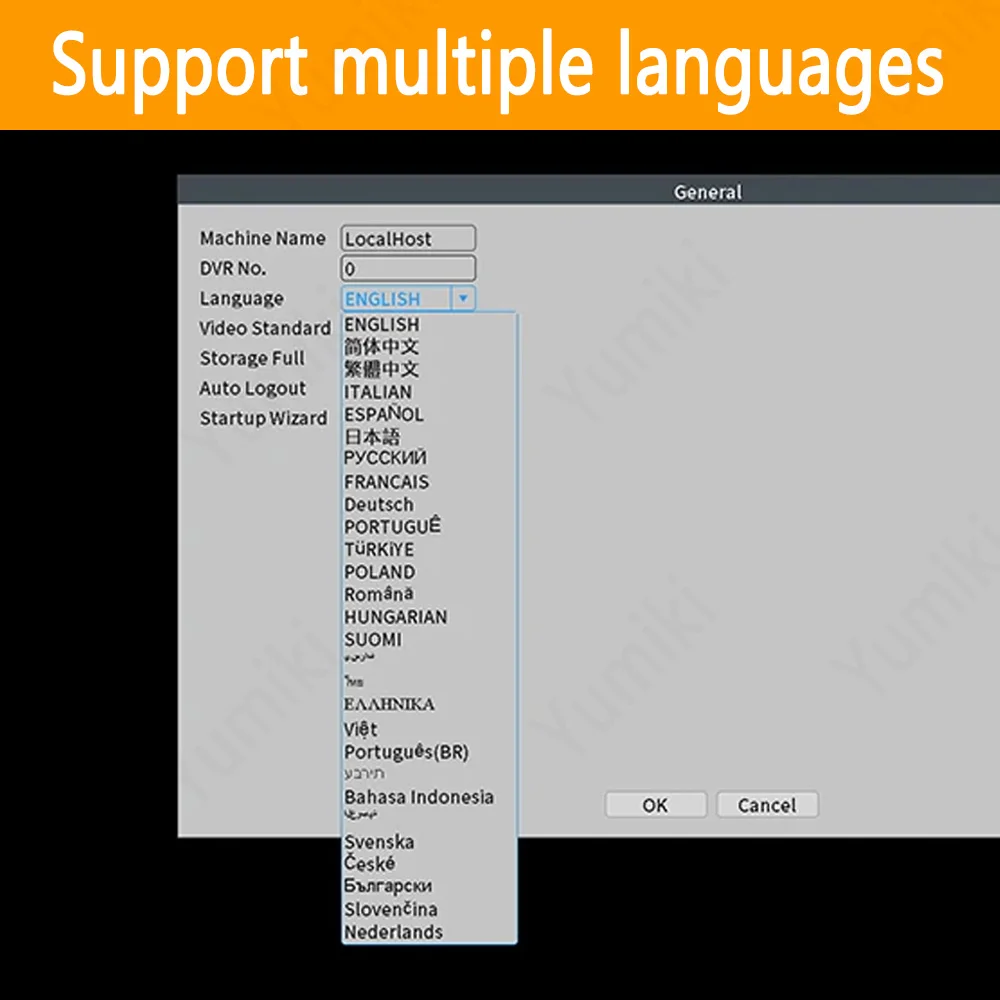Click the Auto Logout label

point(253,388)
